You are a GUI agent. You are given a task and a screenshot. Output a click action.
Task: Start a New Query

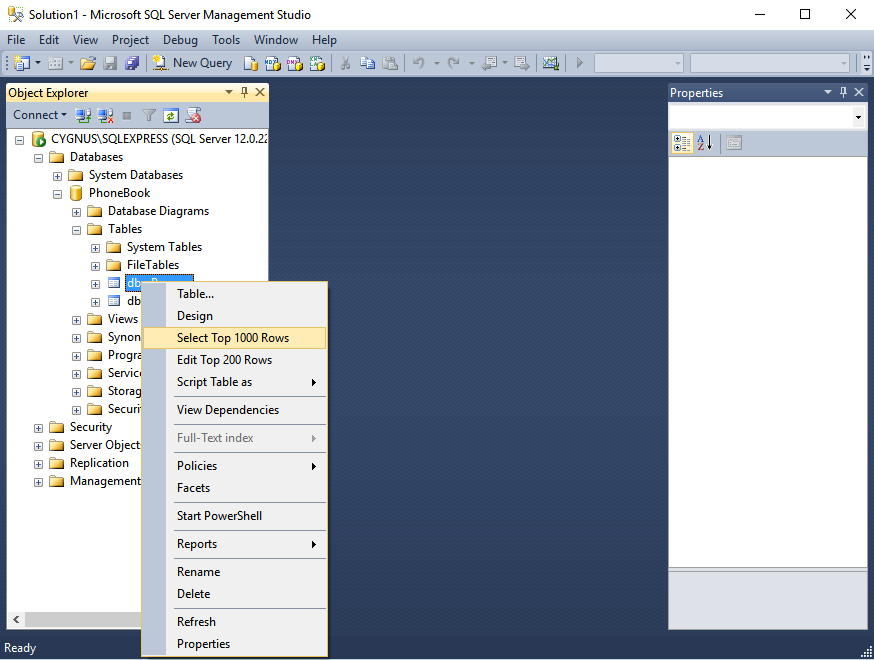(x=192, y=63)
